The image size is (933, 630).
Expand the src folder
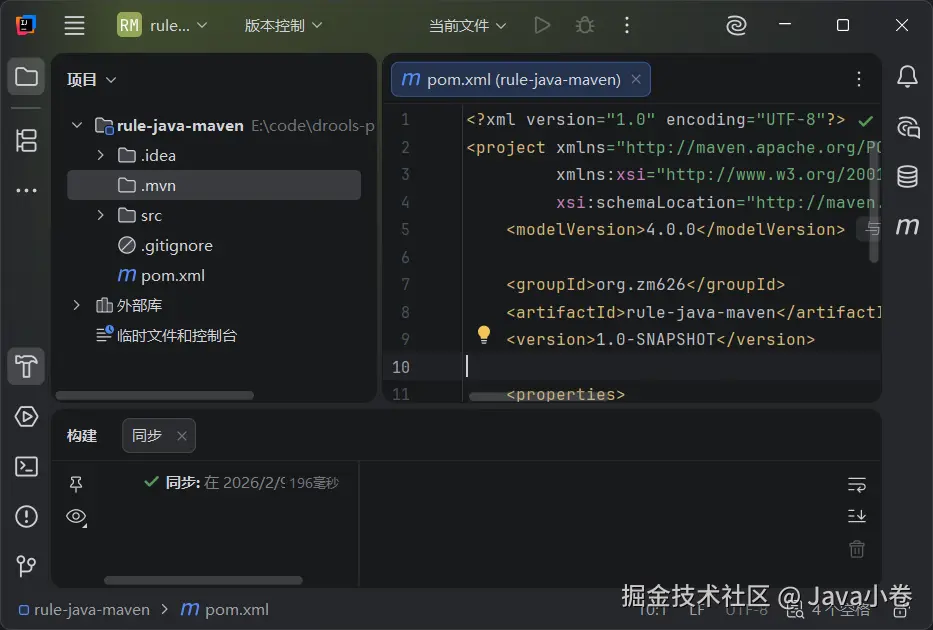(x=101, y=215)
